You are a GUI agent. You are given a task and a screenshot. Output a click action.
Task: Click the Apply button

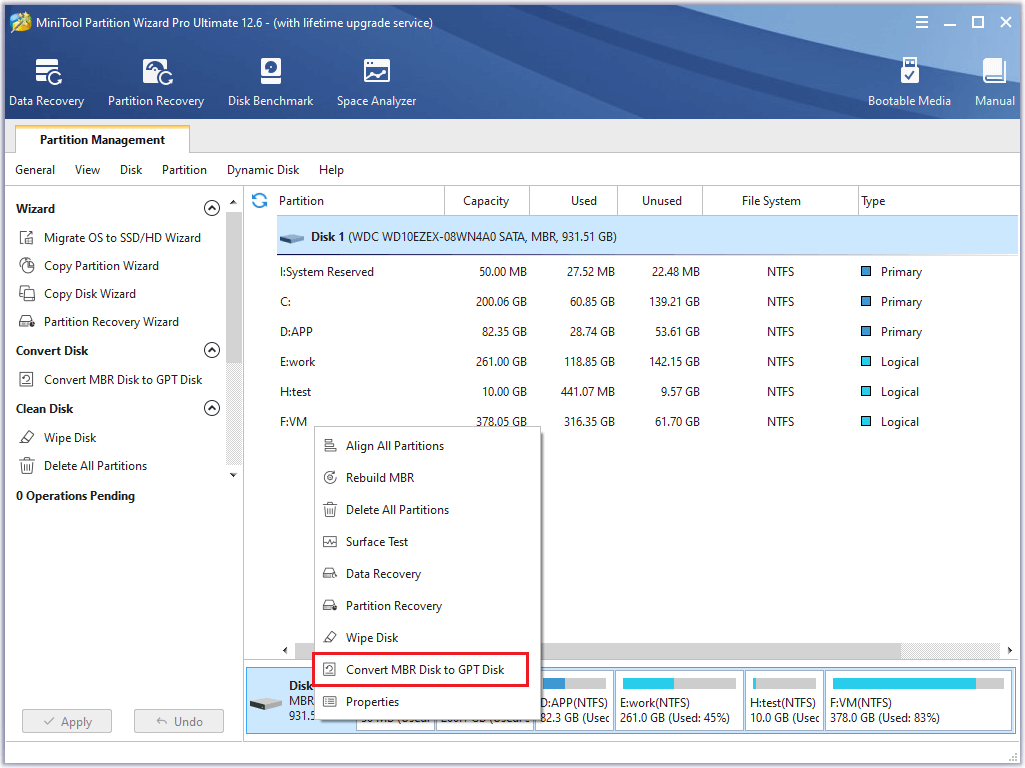[67, 721]
